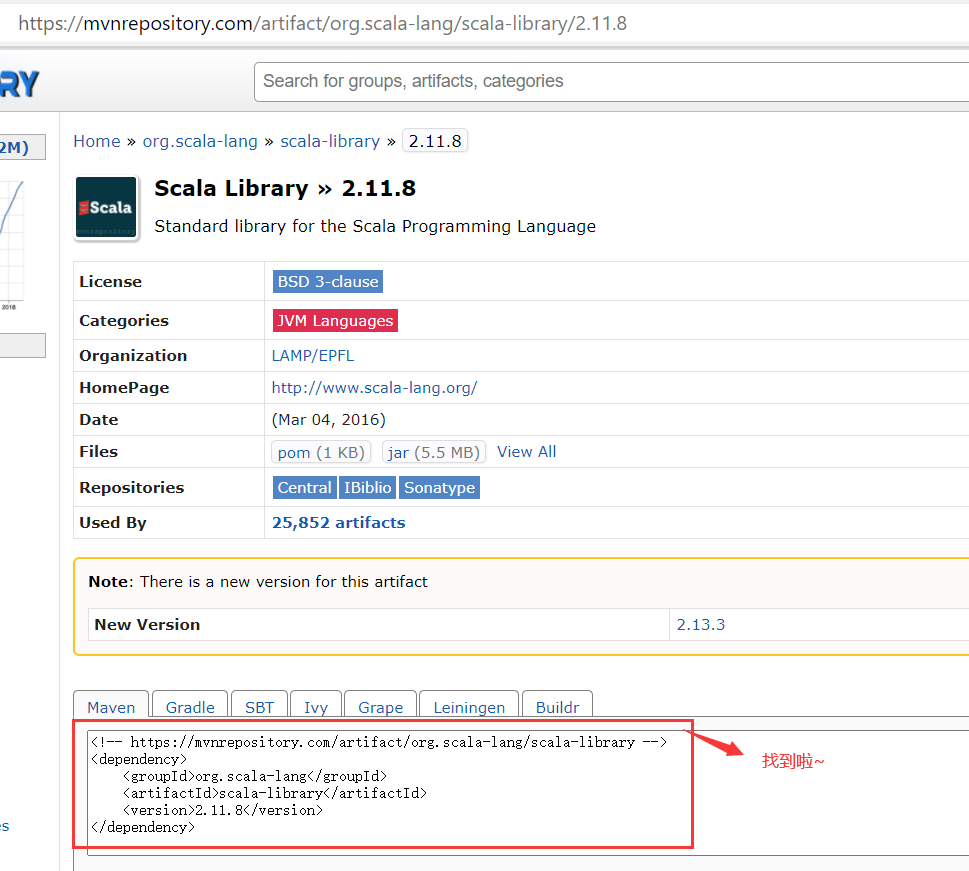Click the 'Used By' row label

point(113,522)
